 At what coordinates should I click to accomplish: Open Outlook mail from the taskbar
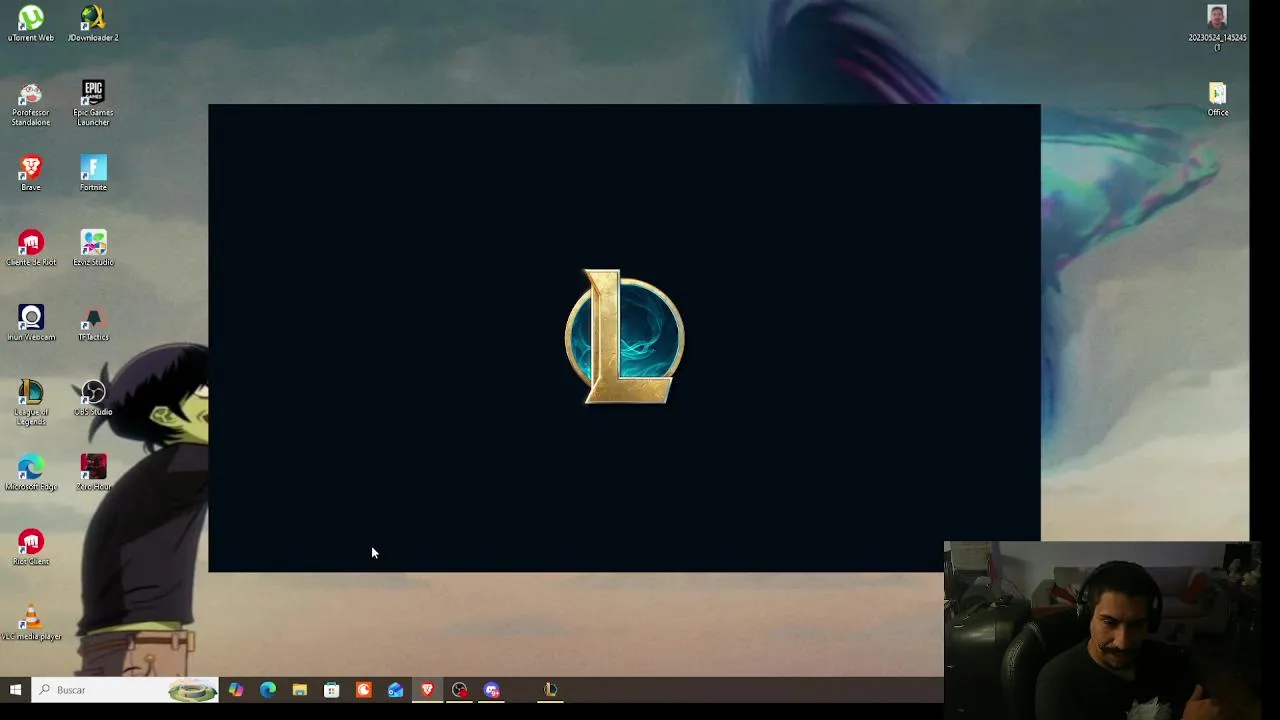coord(396,690)
